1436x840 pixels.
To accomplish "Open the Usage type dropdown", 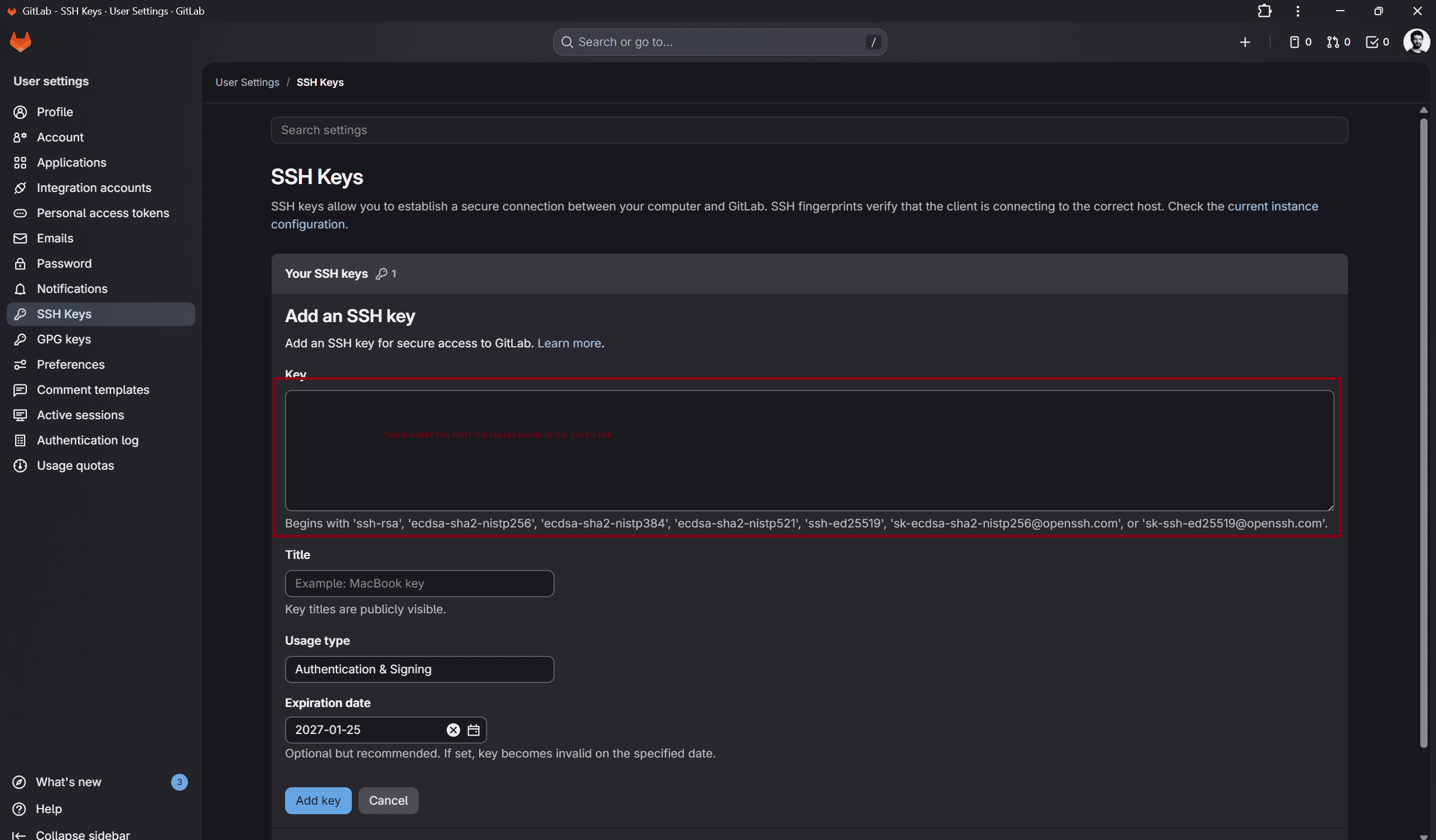I will 419,669.
